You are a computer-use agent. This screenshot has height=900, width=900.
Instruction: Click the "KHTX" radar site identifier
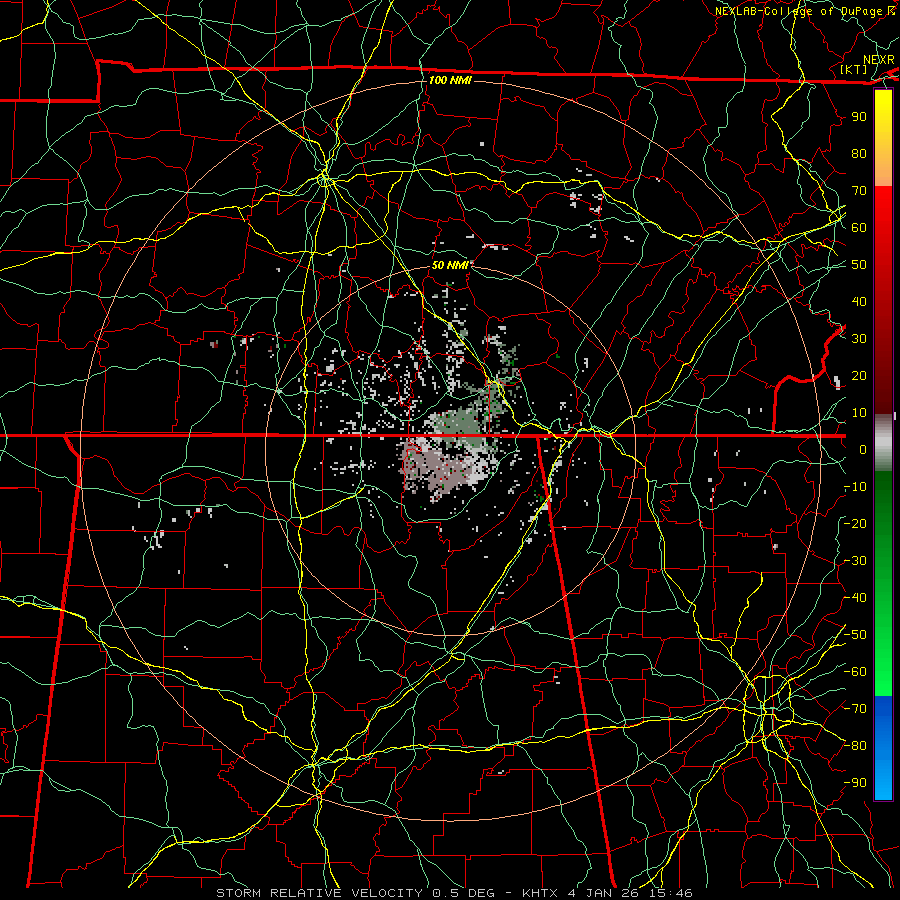540,893
